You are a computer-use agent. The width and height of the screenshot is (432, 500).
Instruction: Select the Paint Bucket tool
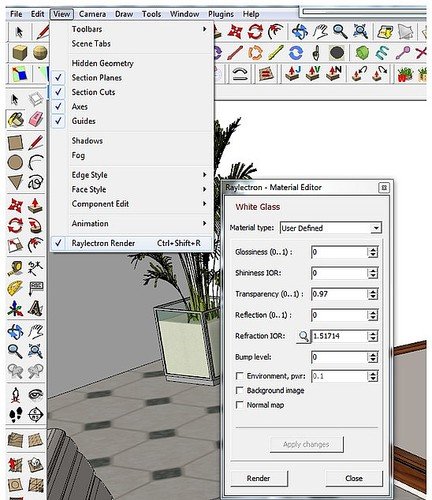pos(15,119)
